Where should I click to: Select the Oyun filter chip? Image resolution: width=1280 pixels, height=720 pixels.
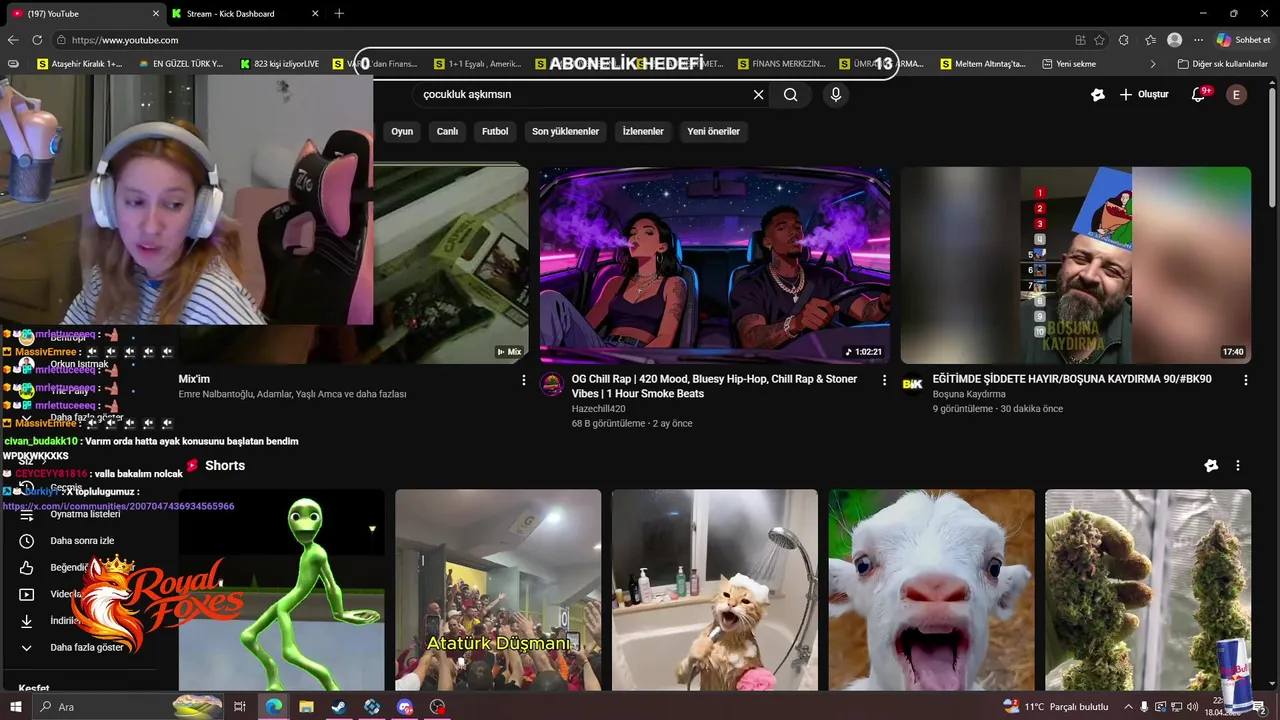(x=402, y=132)
